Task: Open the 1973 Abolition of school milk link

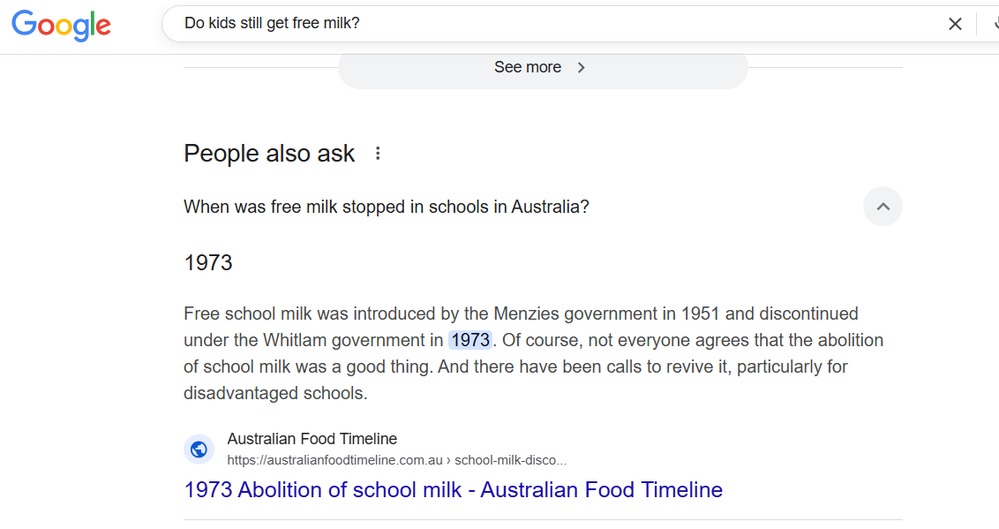Action: tap(453, 490)
